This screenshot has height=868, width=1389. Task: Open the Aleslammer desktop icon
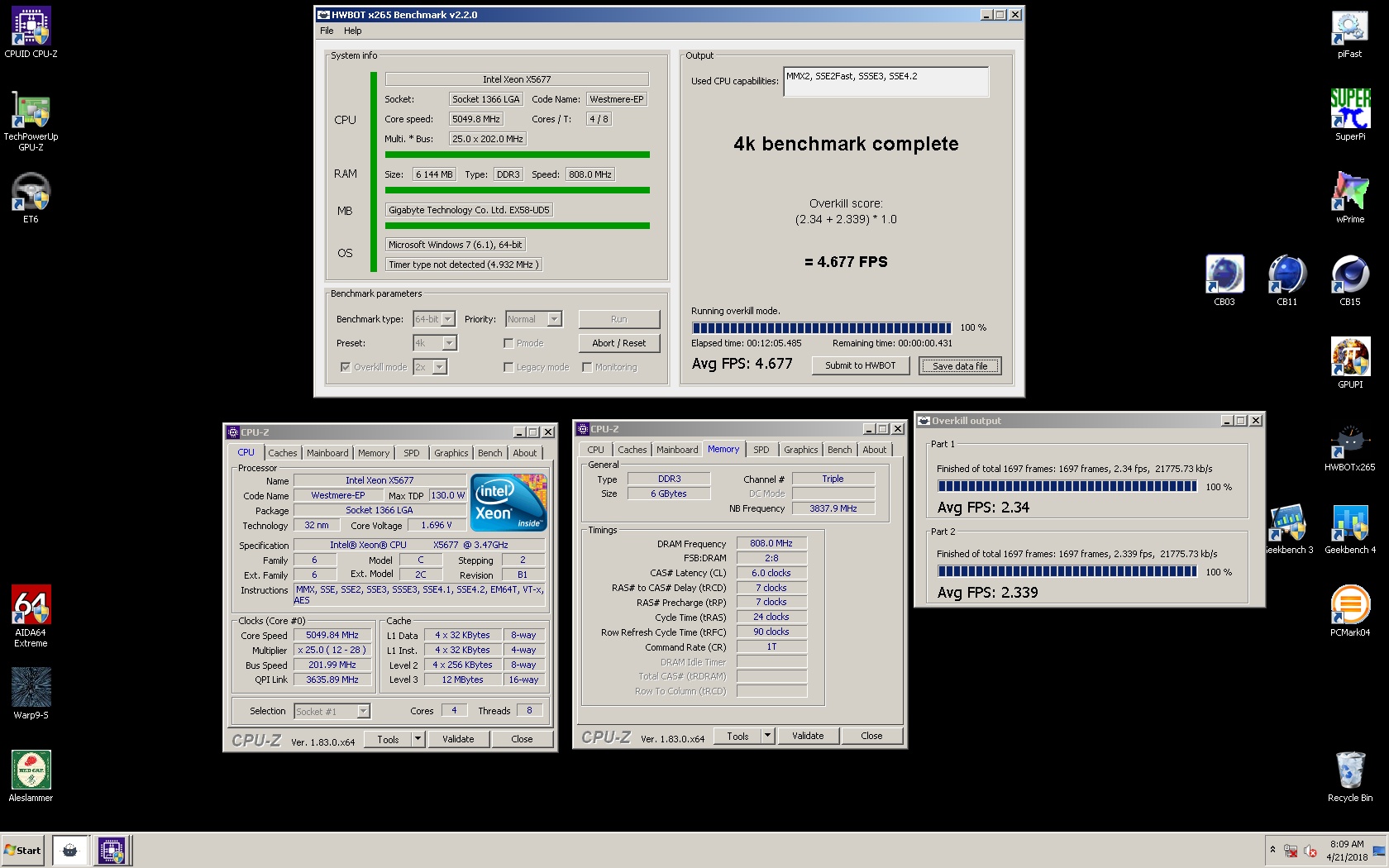[x=31, y=777]
